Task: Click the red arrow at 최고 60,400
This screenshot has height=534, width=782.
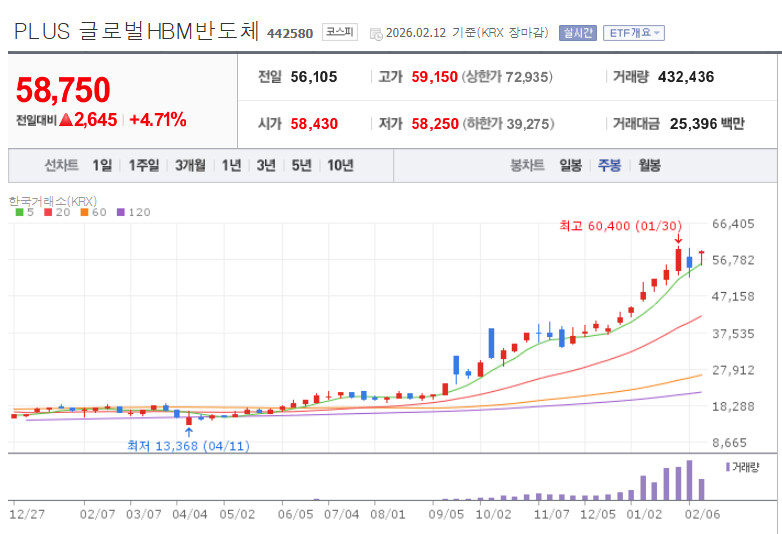Action: 678,239
